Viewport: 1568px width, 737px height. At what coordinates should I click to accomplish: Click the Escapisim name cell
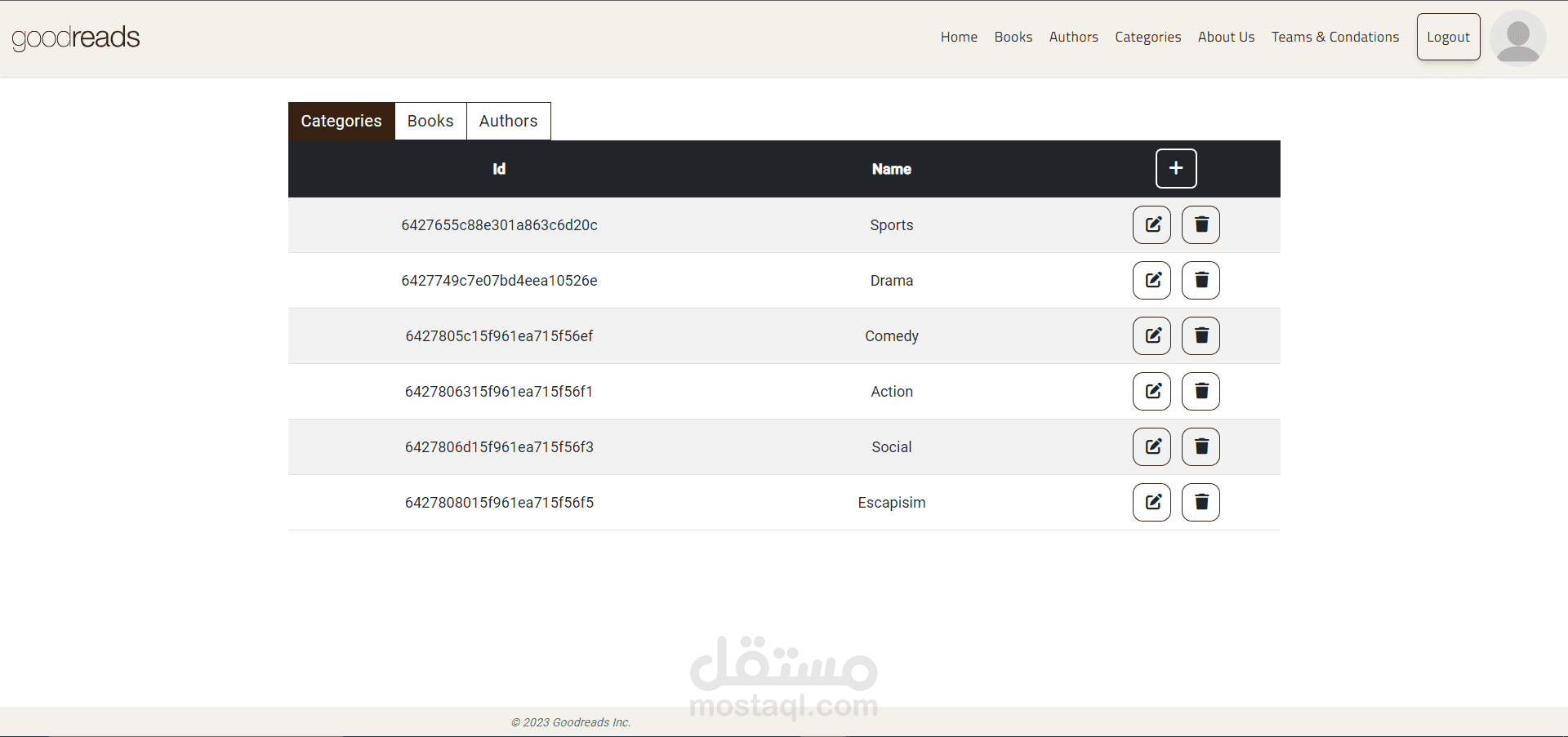click(891, 503)
